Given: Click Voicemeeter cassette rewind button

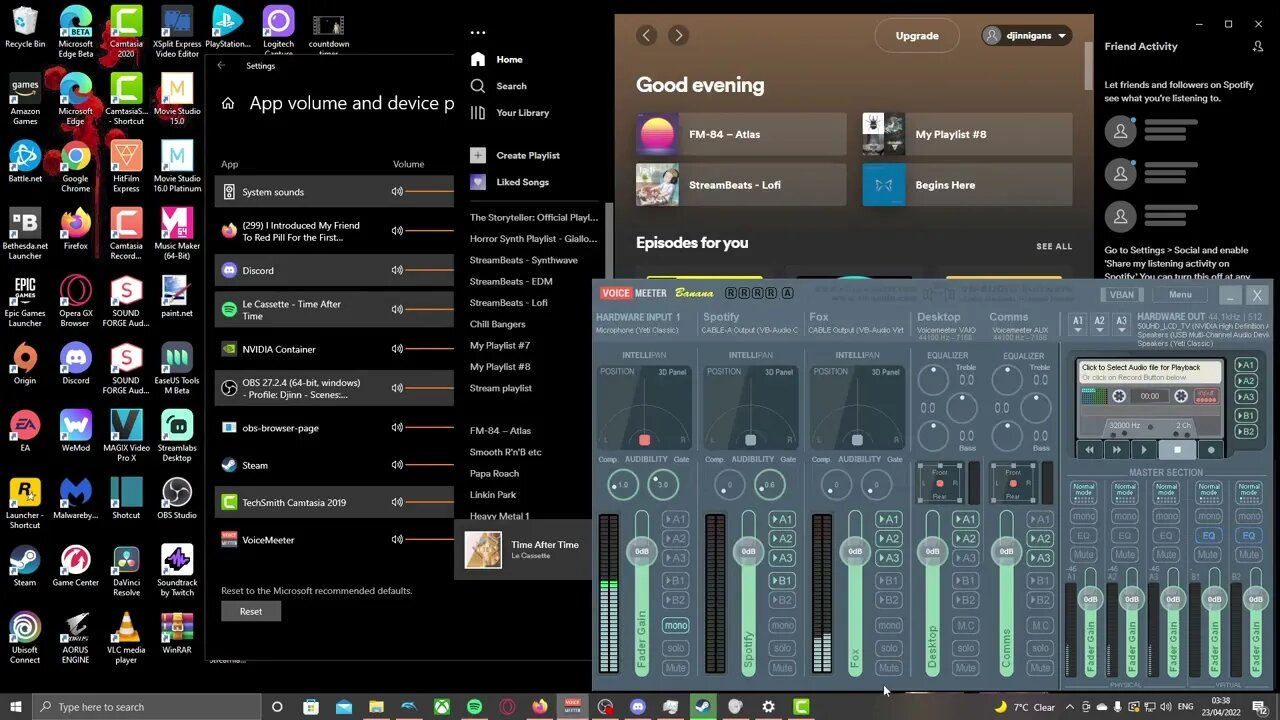Looking at the screenshot, I should 1090,450.
